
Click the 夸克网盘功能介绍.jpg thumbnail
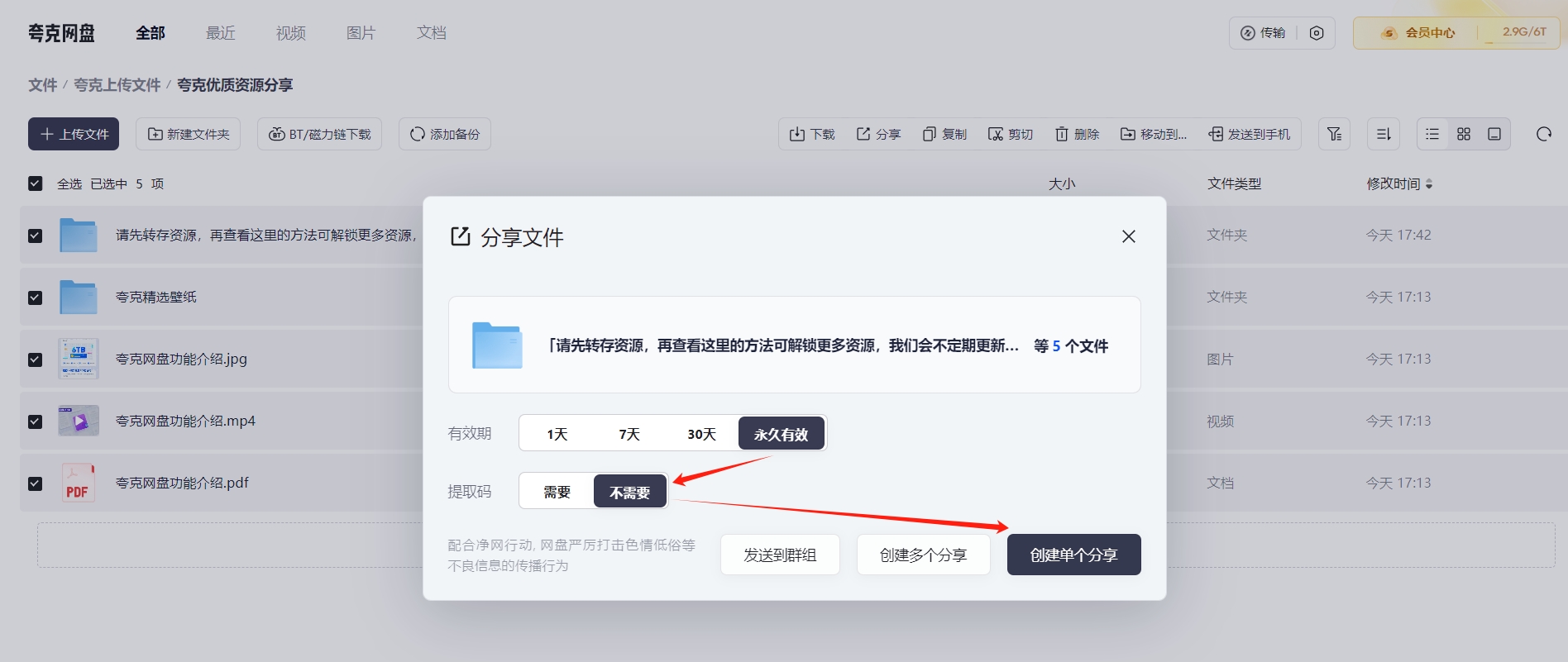(x=79, y=359)
